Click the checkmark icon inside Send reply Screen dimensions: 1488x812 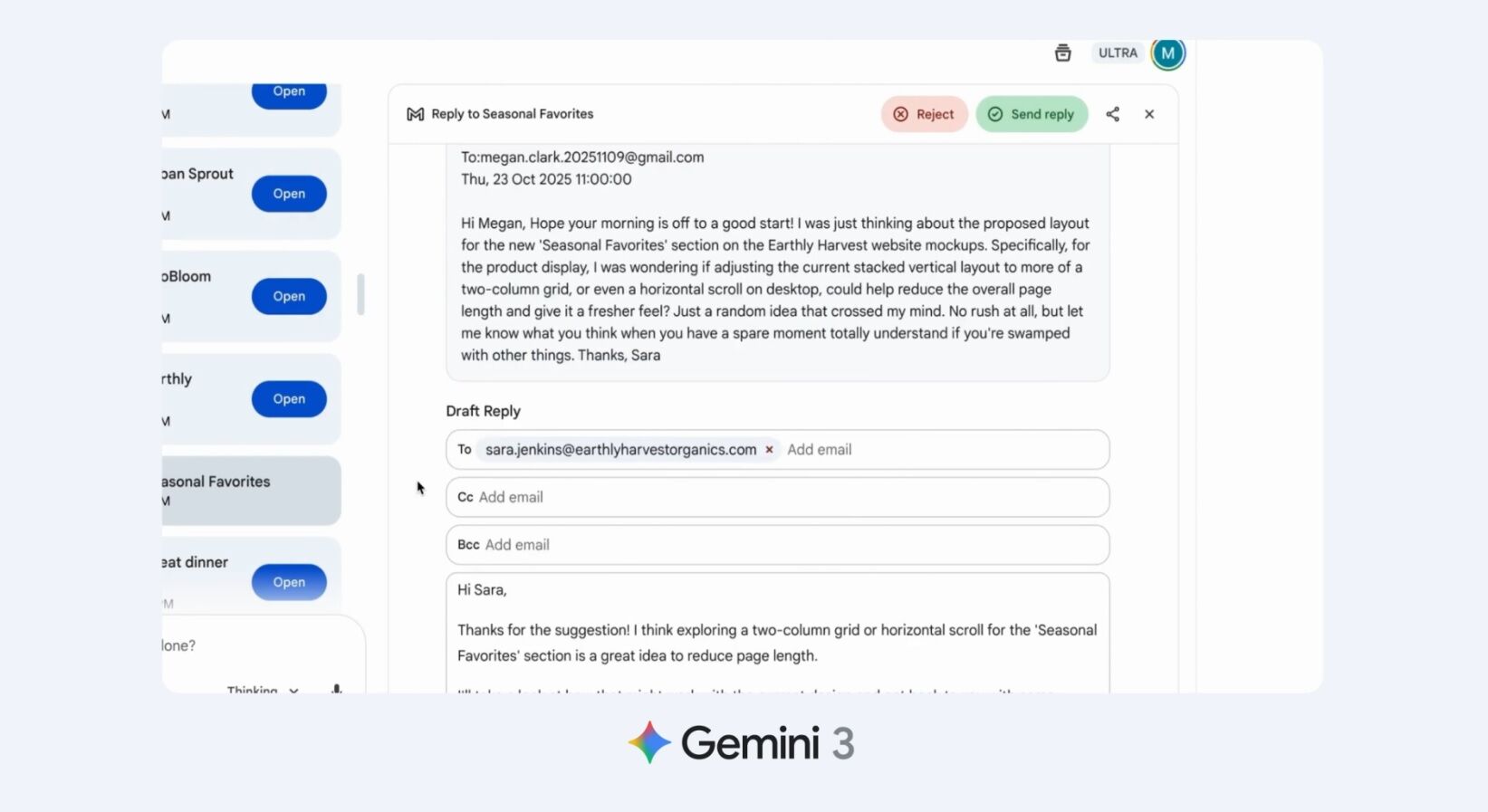tap(995, 114)
